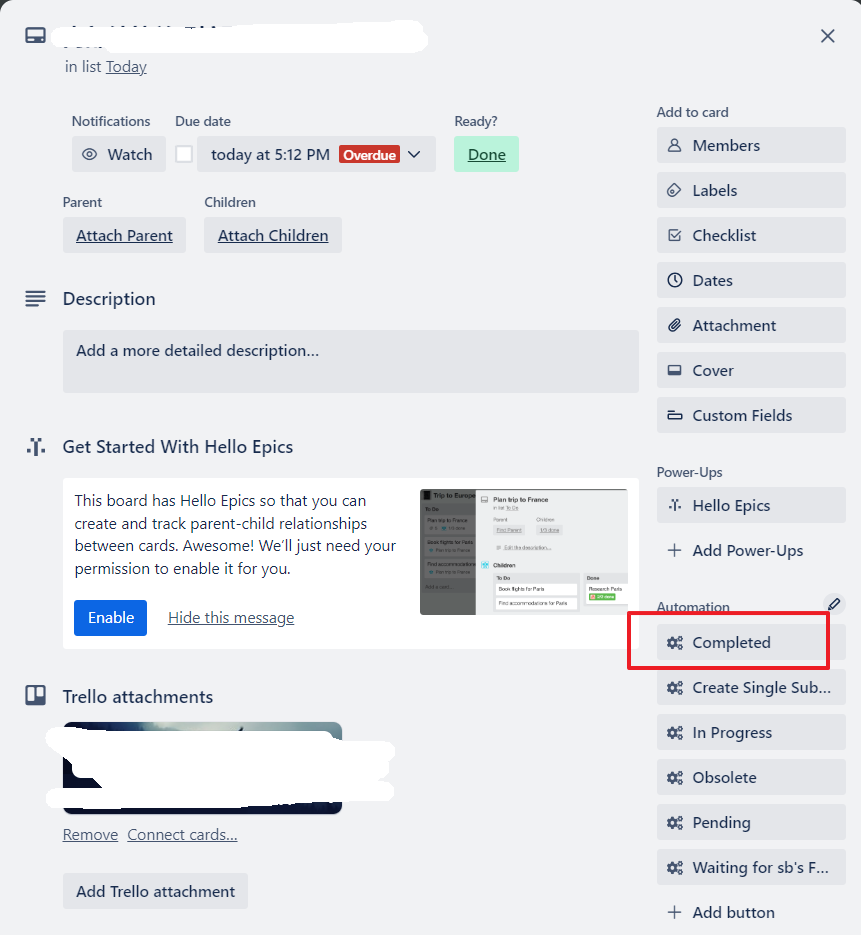Click the plus icon beside Add button
This screenshot has width=861, height=935.
click(x=674, y=913)
